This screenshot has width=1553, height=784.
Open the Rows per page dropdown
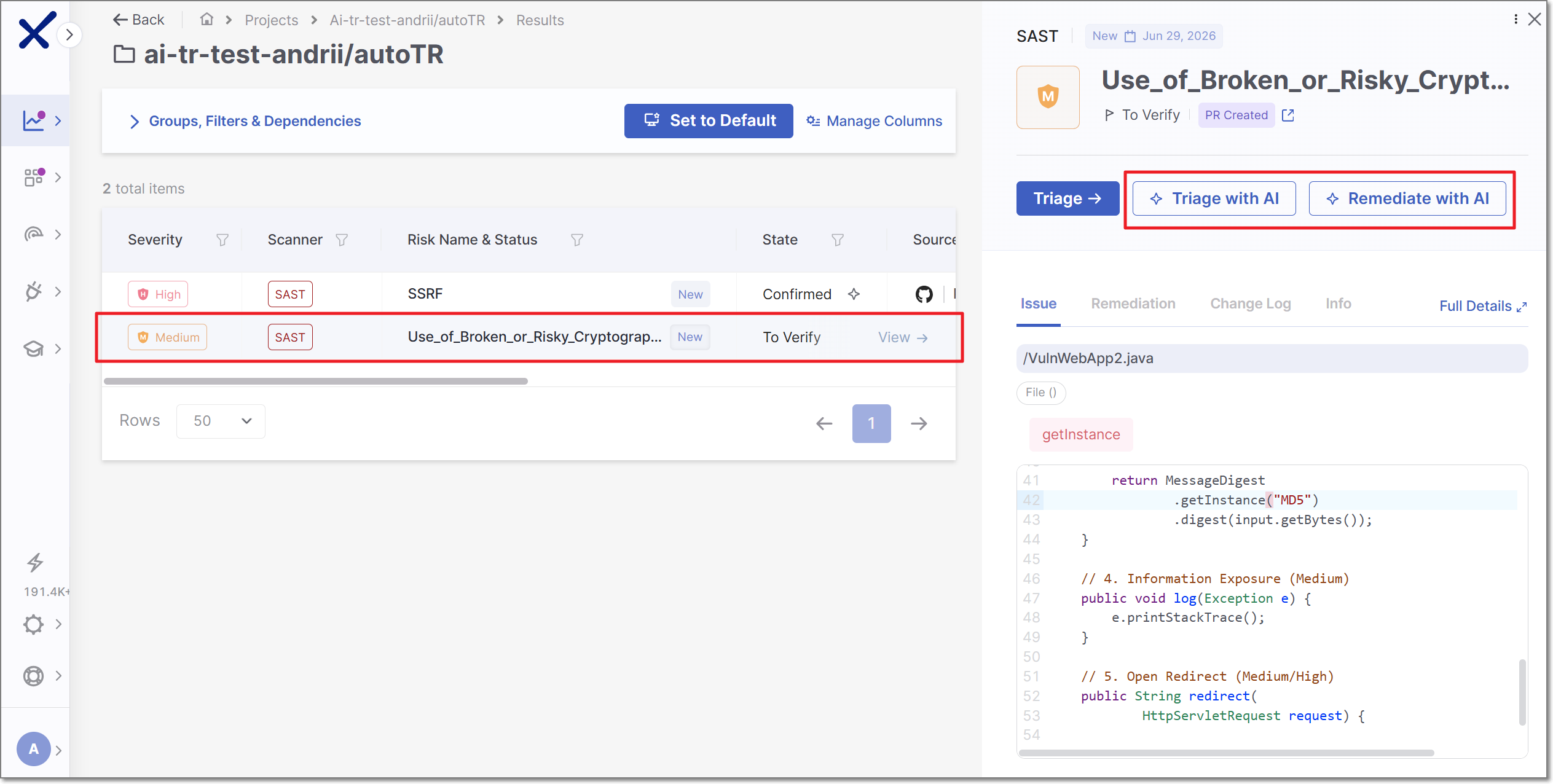[x=221, y=421]
